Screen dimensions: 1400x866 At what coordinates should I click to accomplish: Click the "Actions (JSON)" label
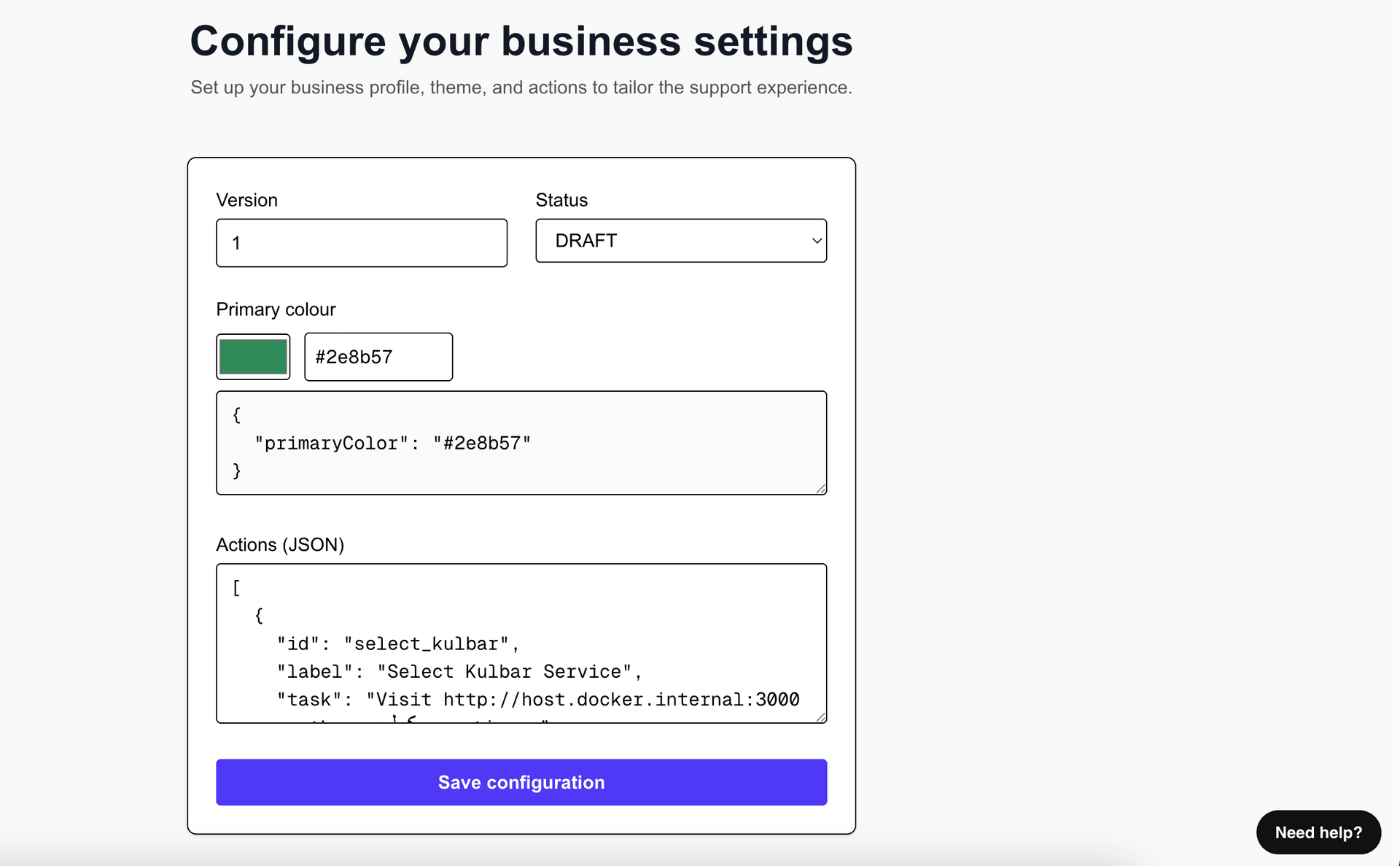click(x=280, y=545)
